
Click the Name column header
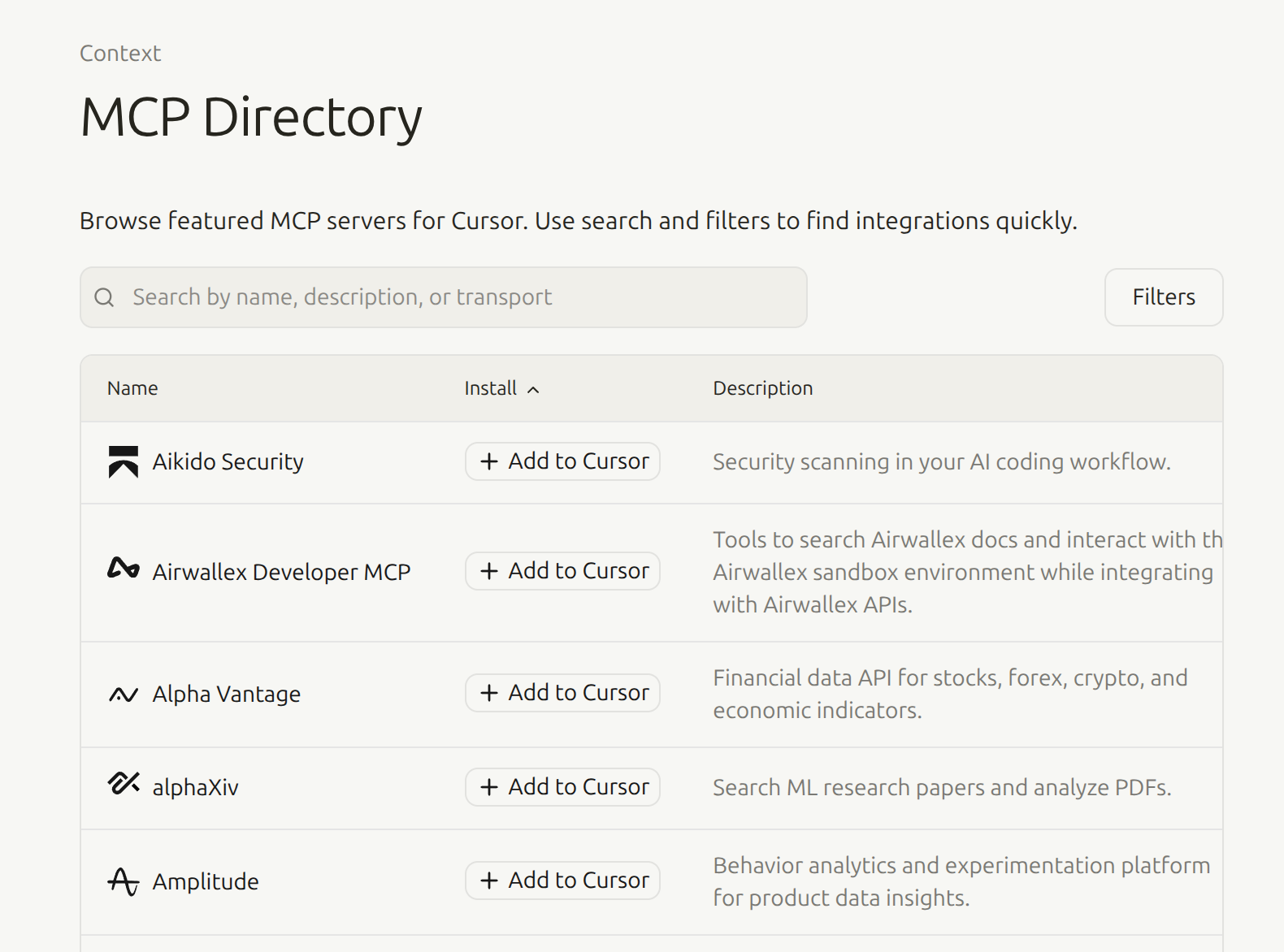[x=132, y=388]
